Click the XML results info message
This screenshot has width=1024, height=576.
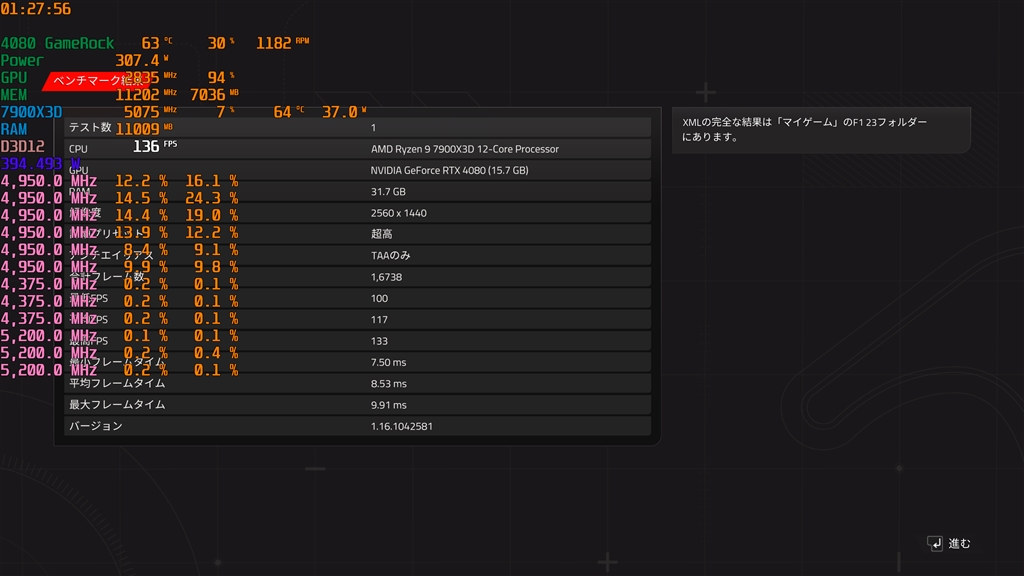821,129
